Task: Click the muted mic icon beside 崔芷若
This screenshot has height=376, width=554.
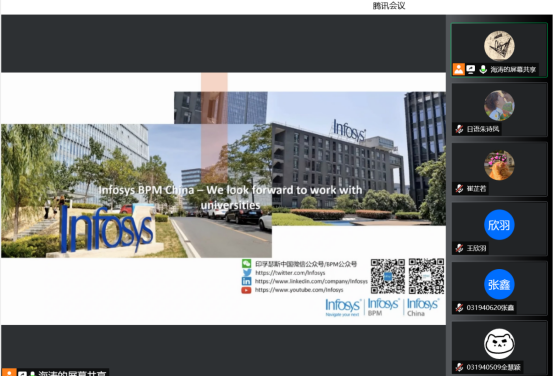Action: click(459, 188)
